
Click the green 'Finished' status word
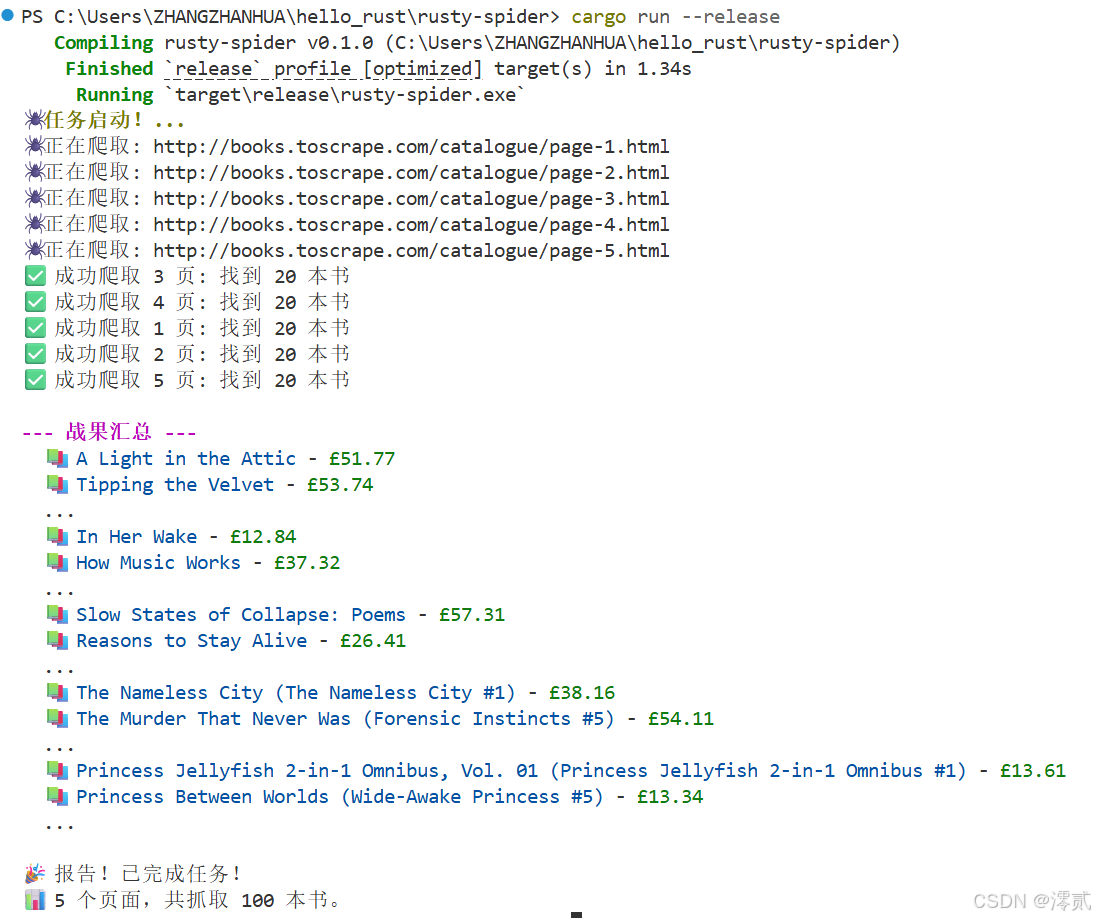110,68
